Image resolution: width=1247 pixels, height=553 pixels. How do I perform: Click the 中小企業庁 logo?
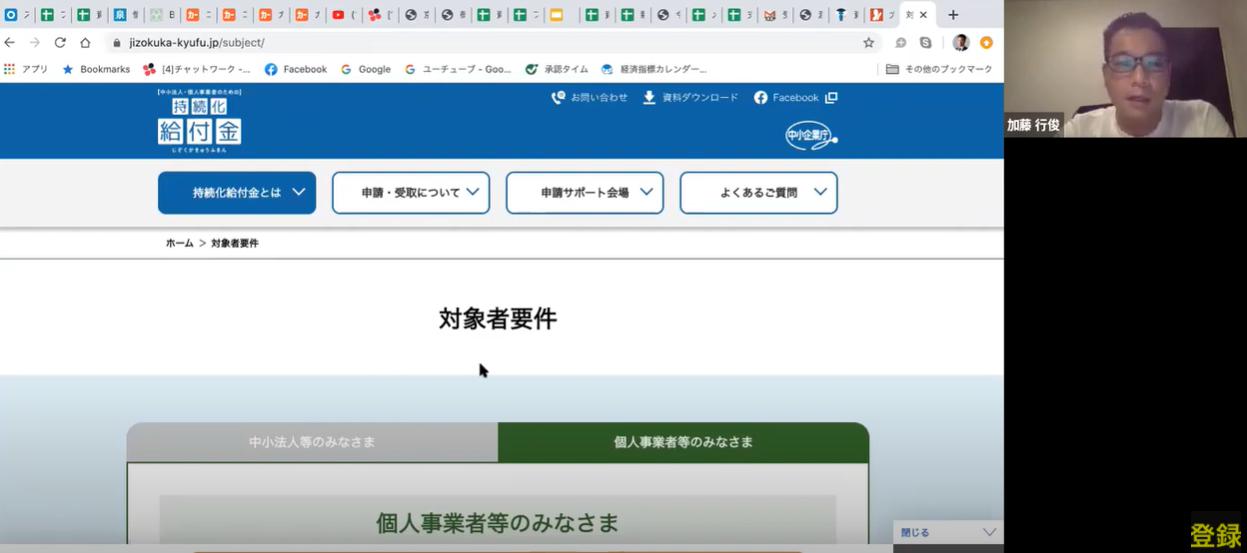pyautogui.click(x=811, y=135)
